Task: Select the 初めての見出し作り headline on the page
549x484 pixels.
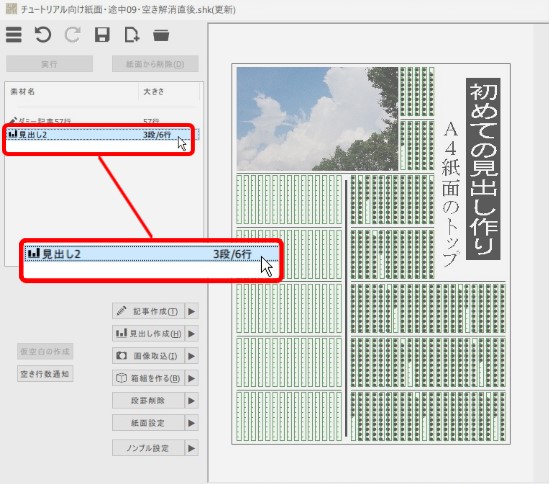Action: click(x=483, y=169)
